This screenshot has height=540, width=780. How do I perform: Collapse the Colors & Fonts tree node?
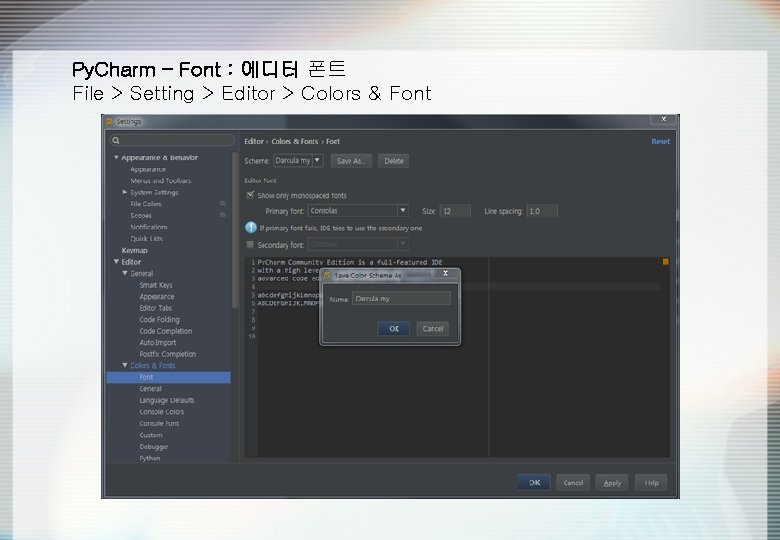(125, 365)
